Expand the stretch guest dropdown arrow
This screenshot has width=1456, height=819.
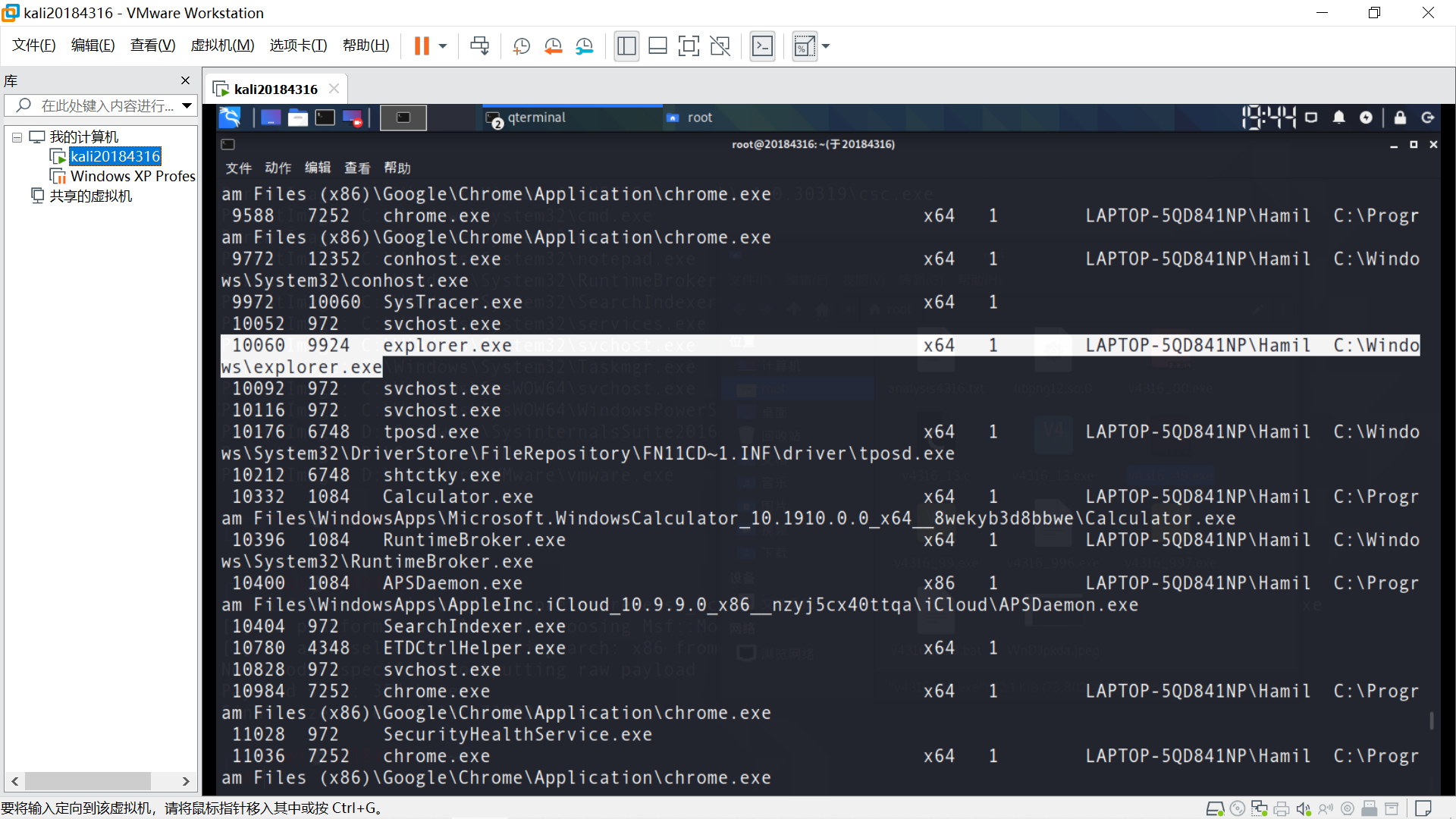tap(826, 46)
